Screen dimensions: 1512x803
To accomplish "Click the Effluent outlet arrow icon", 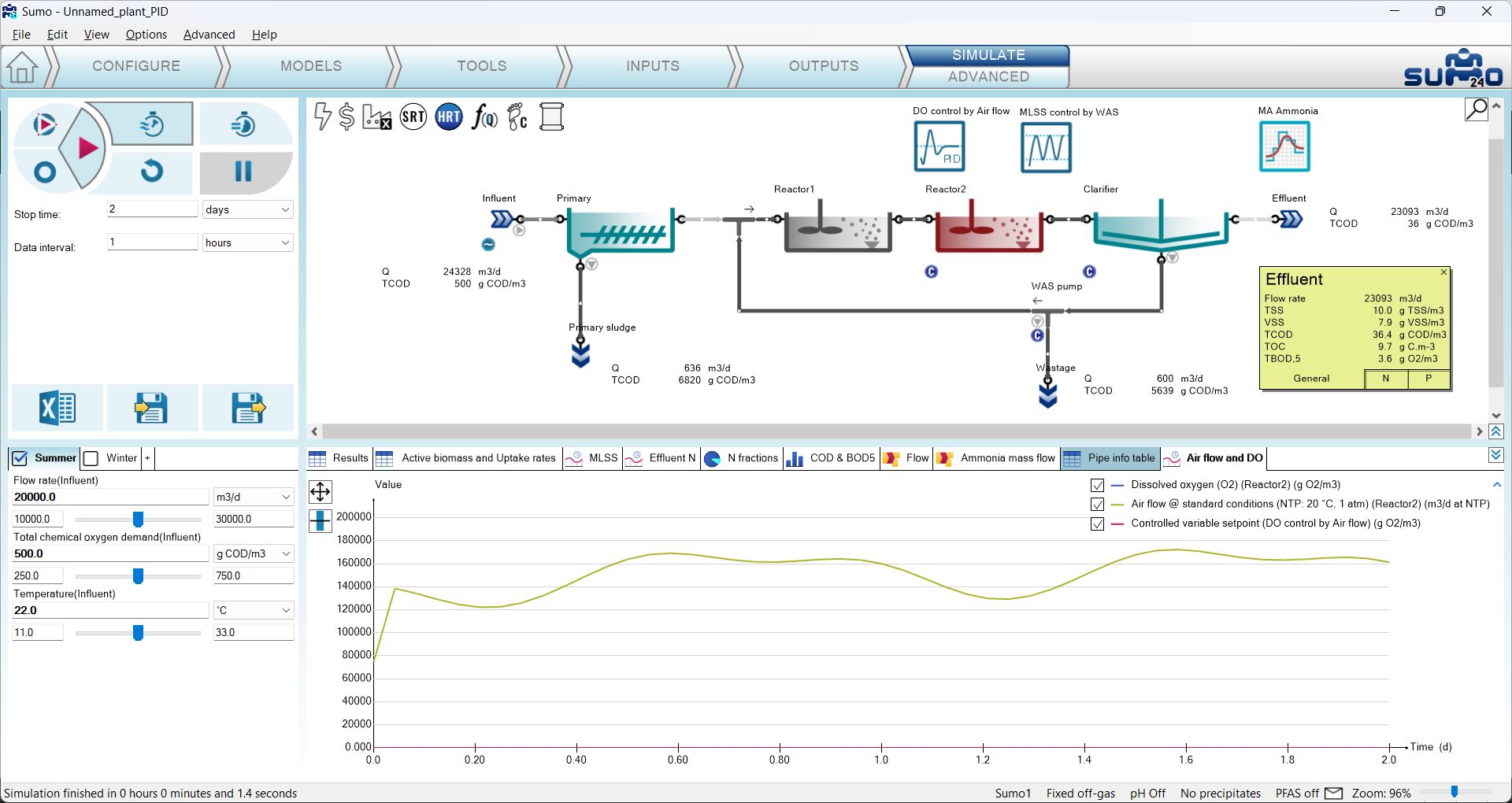I will click(1291, 219).
